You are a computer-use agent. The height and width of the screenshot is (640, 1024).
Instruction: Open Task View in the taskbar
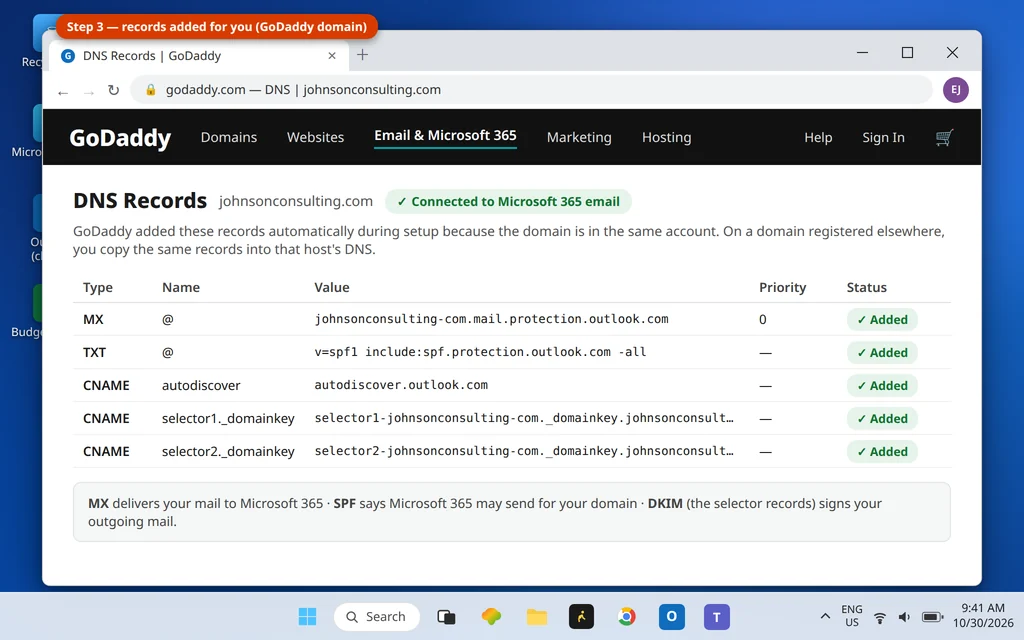(446, 616)
